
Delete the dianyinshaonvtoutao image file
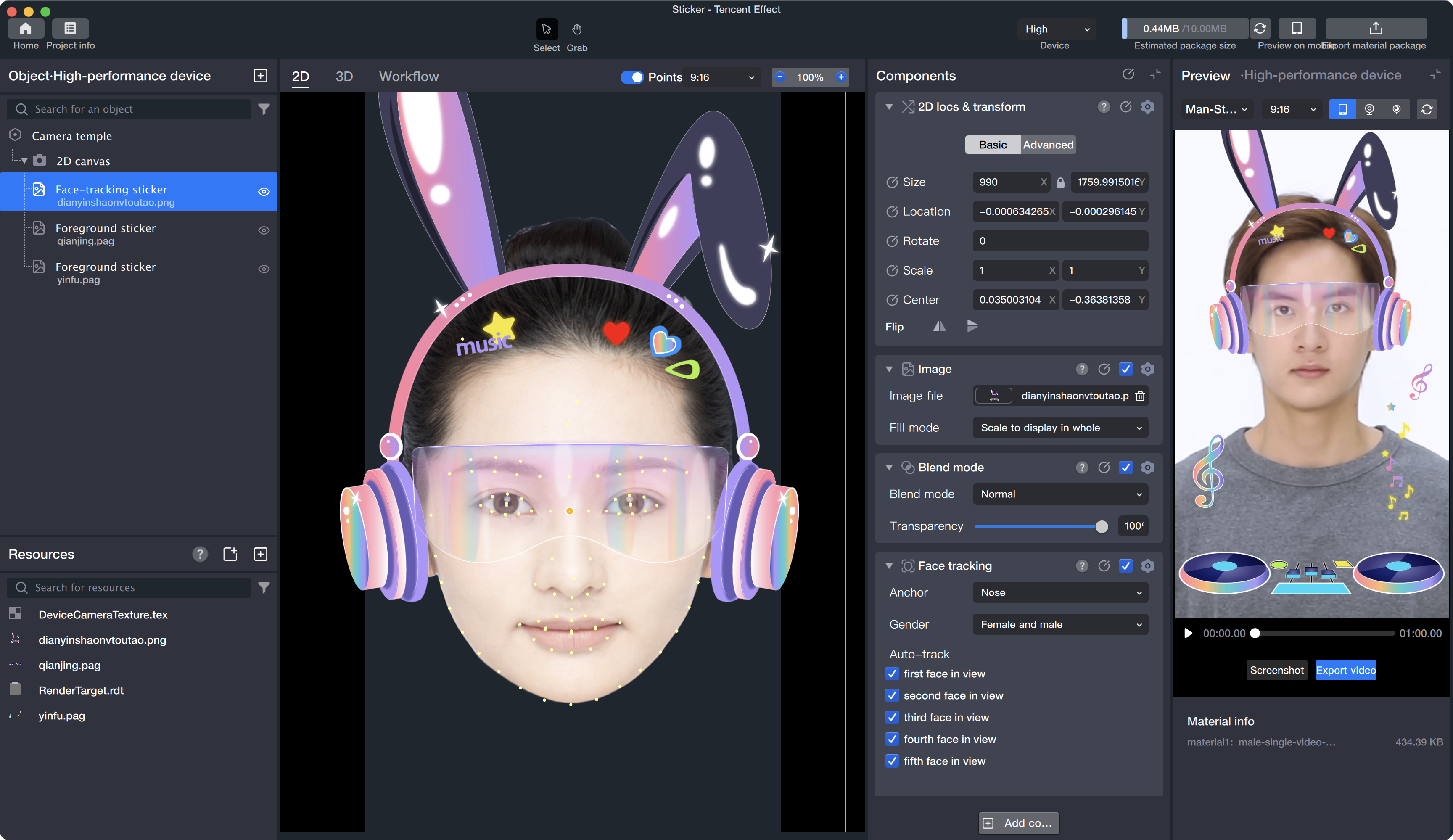tap(1140, 396)
